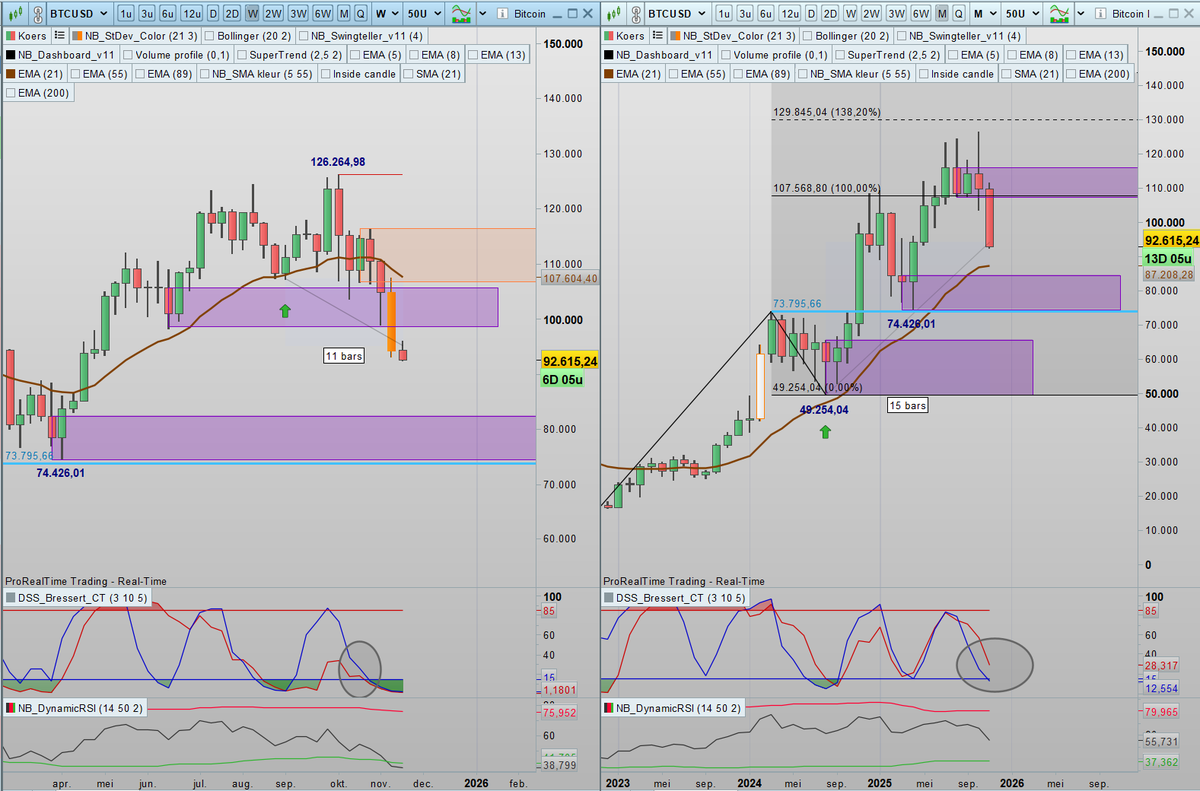Click the link-chain icon in right chart
The height and width of the screenshot is (791, 1200).
tap(635, 14)
